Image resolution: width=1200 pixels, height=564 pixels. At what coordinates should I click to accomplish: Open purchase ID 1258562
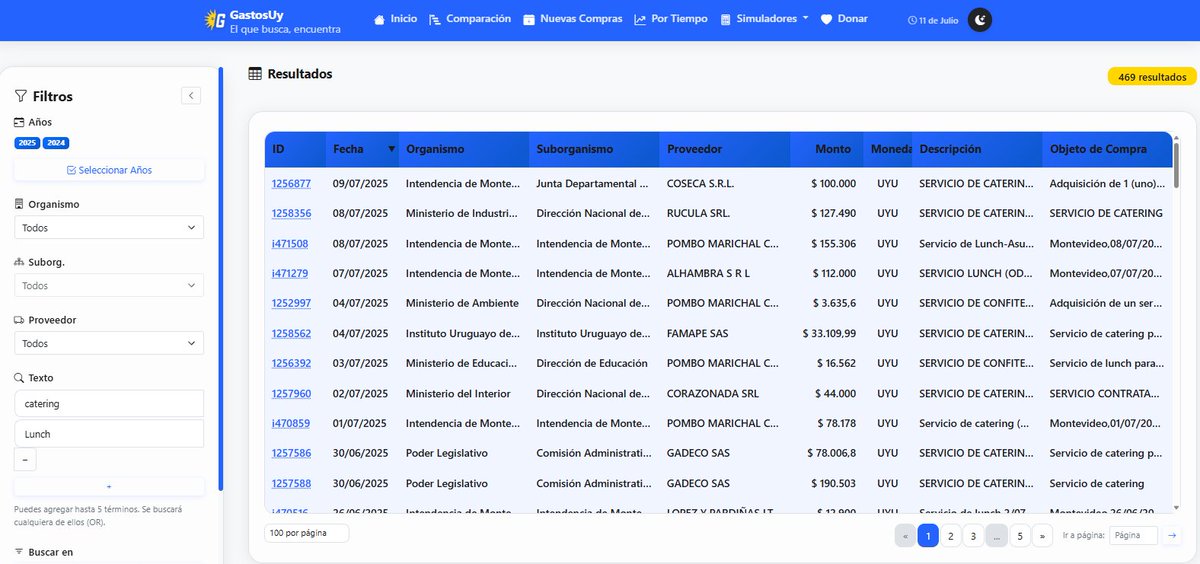point(291,333)
